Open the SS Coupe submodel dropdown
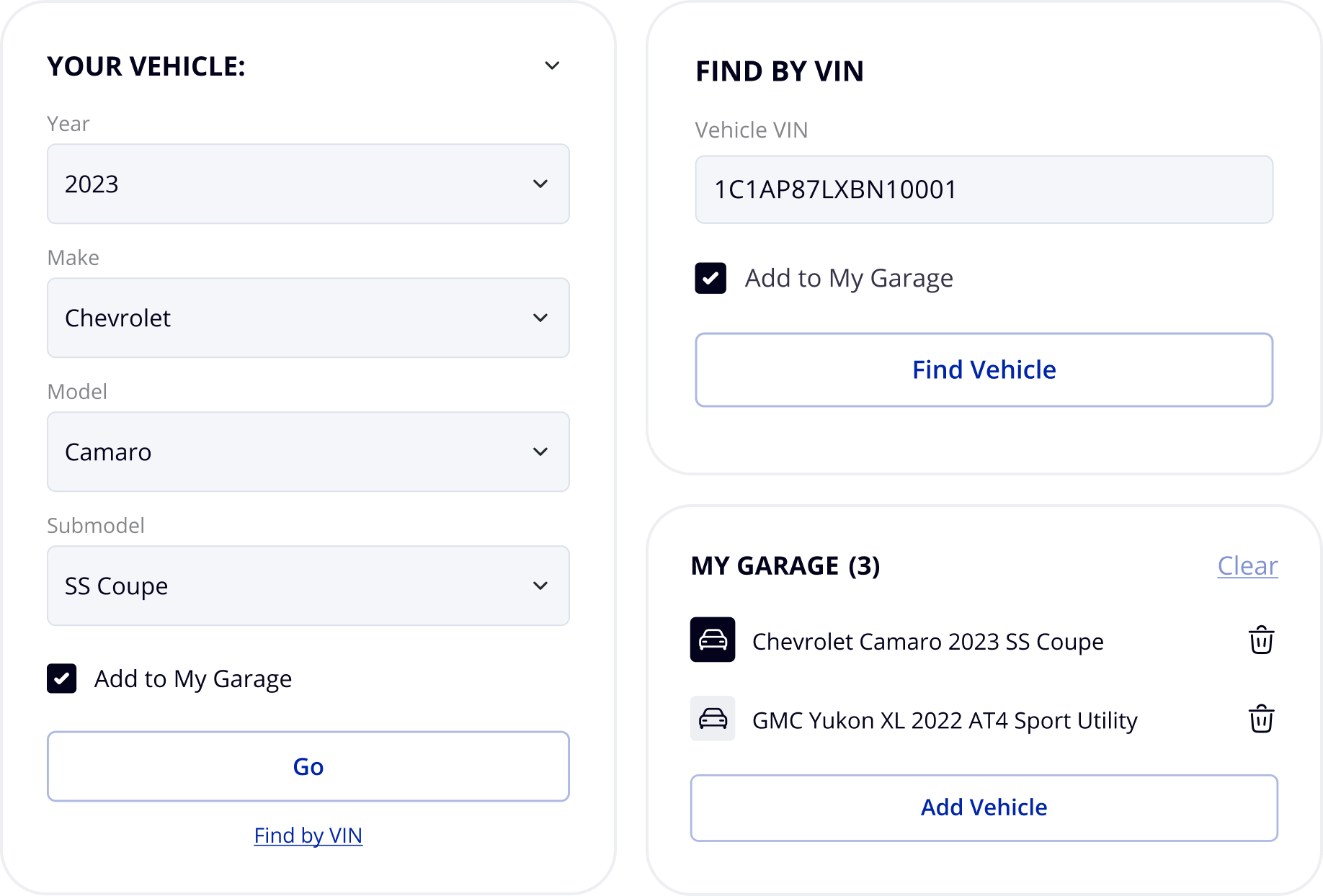 click(308, 586)
